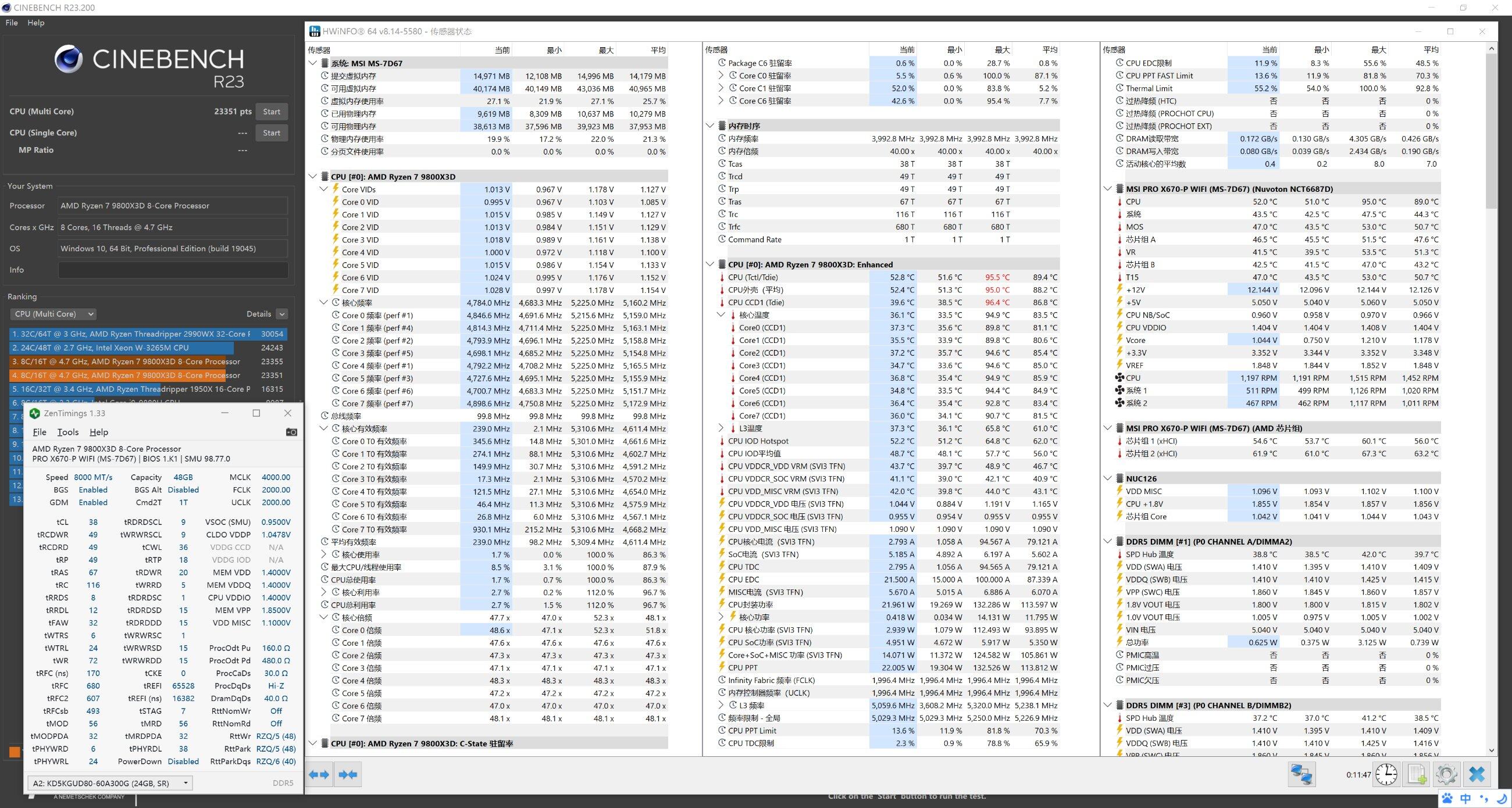Open the Cinebench File menu

pos(12,22)
